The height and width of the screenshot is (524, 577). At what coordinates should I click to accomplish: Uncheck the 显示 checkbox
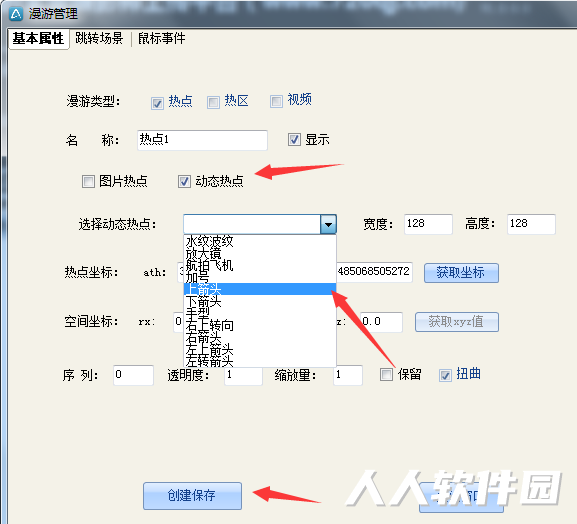[294, 139]
